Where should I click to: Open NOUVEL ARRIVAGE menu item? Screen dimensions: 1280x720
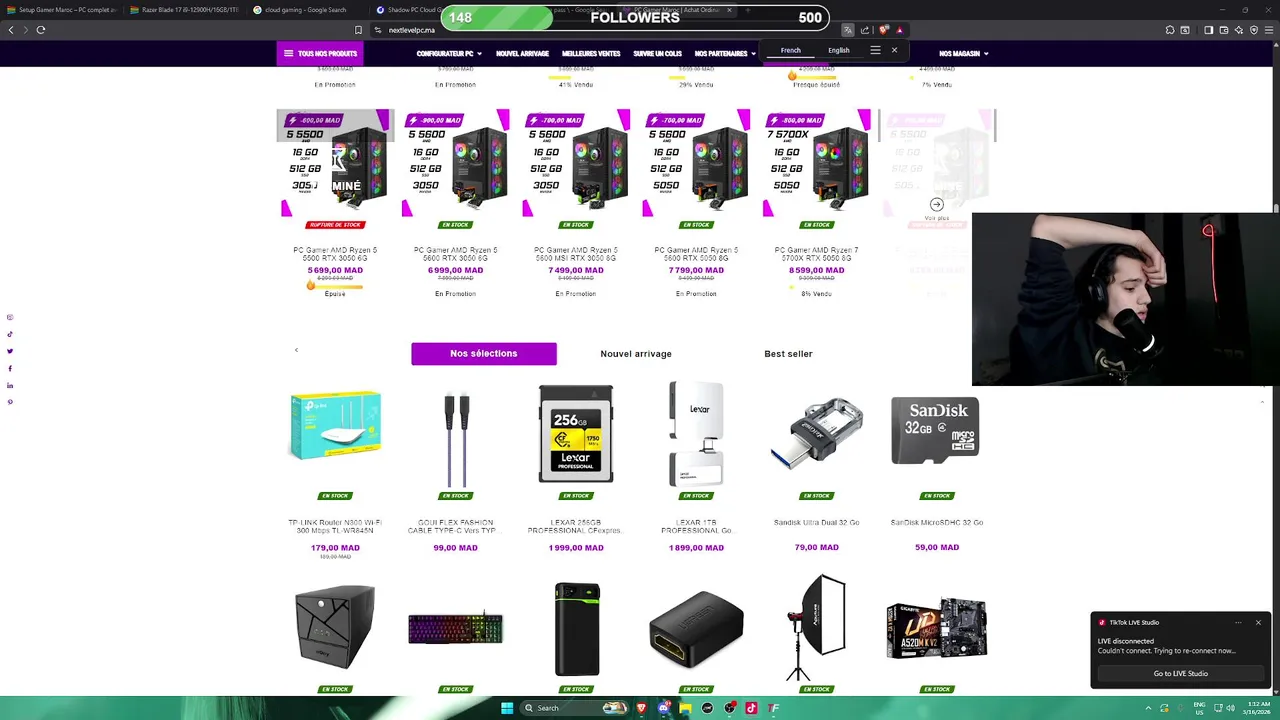(522, 53)
